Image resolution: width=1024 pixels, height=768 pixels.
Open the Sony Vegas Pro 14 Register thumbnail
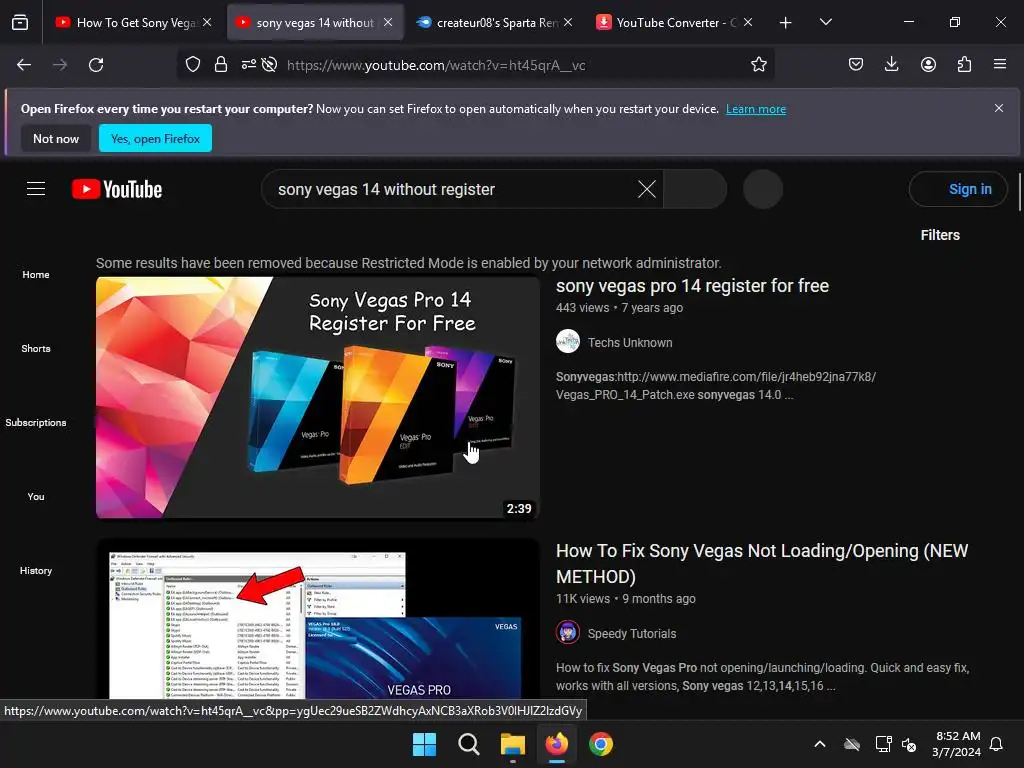point(318,398)
